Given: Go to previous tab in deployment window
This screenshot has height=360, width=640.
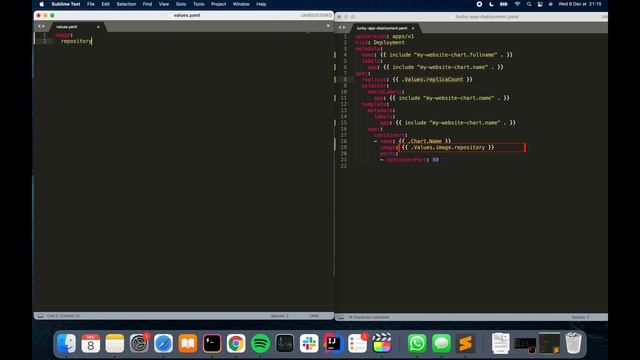Looking at the screenshot, I should [340, 28].
